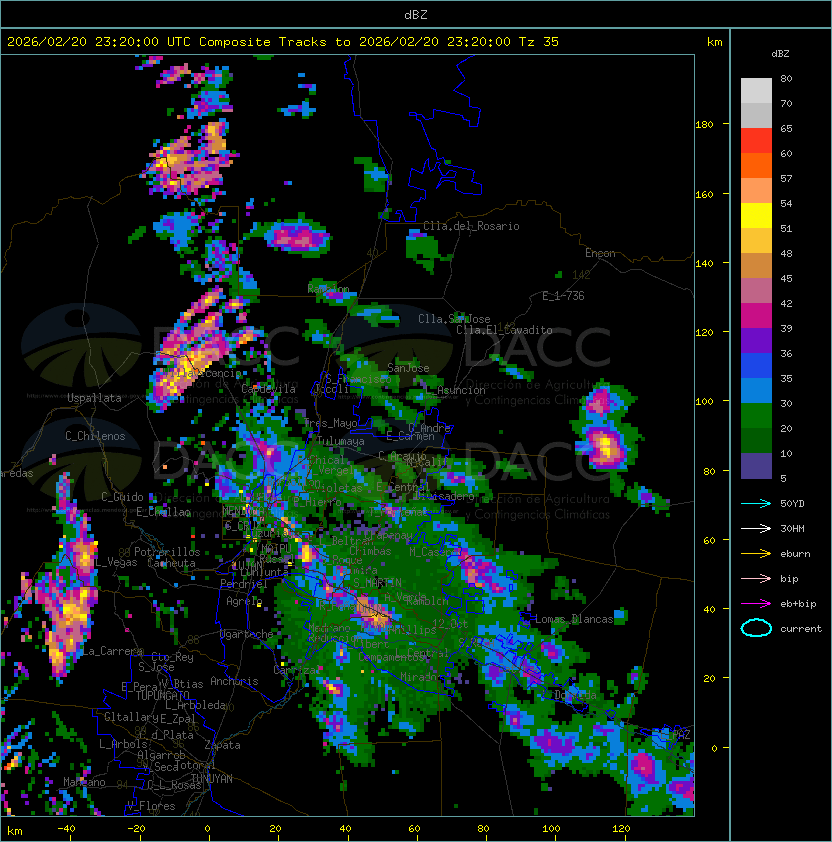Click the 'dBZ' title at the top
The image size is (832, 842).
pos(416,15)
